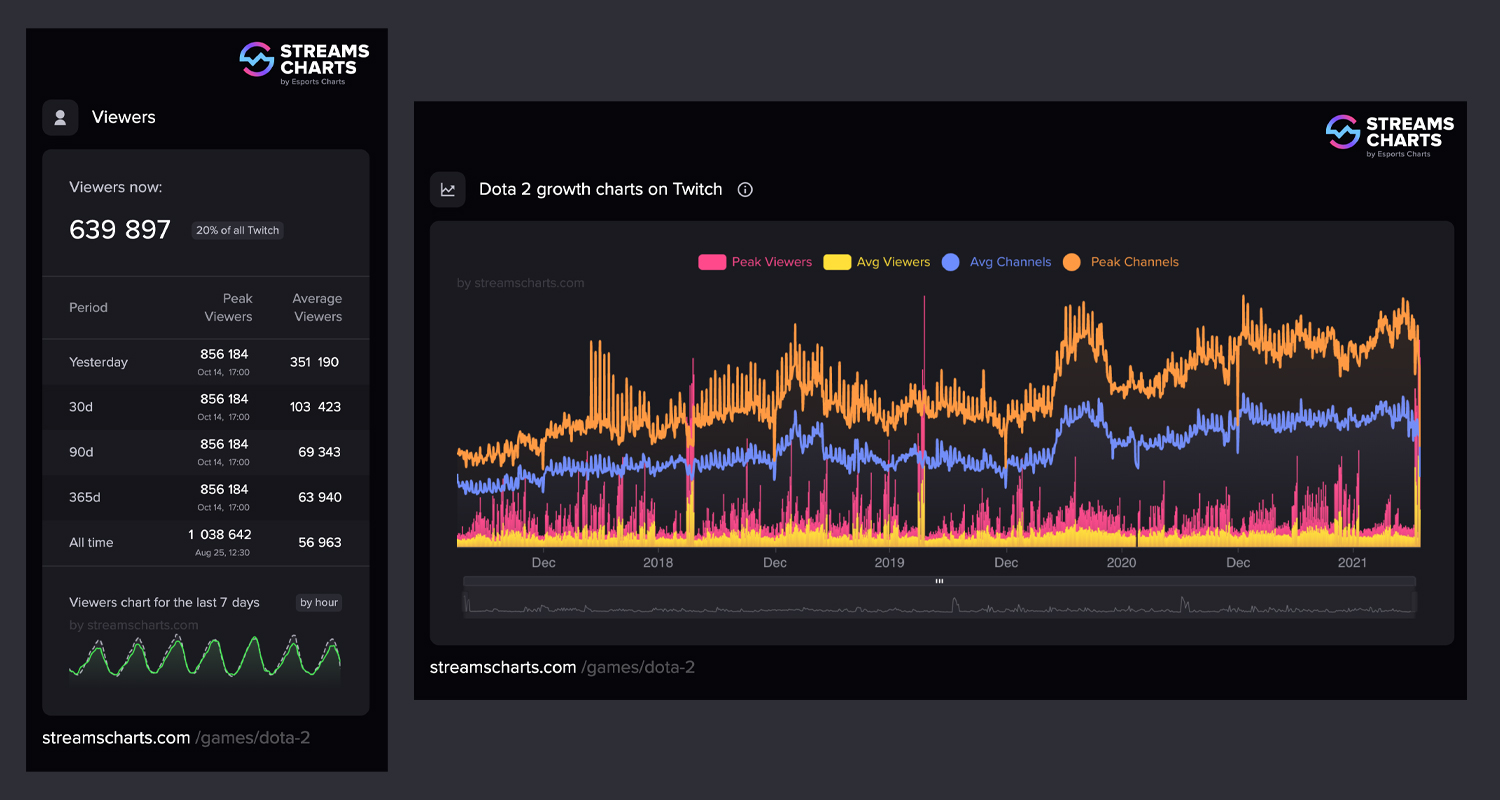The height and width of the screenshot is (800, 1500).
Task: Click the Peak Viewers column header
Action: coord(228,307)
